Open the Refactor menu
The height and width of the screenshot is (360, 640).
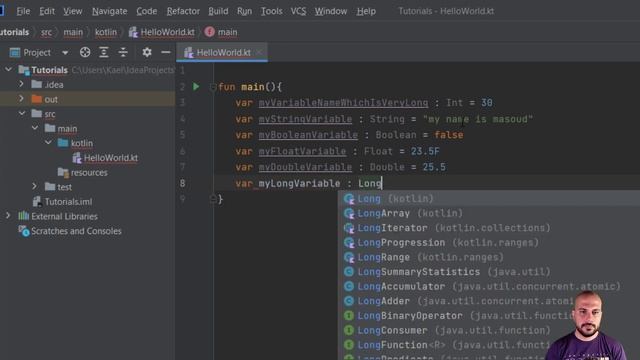183,11
